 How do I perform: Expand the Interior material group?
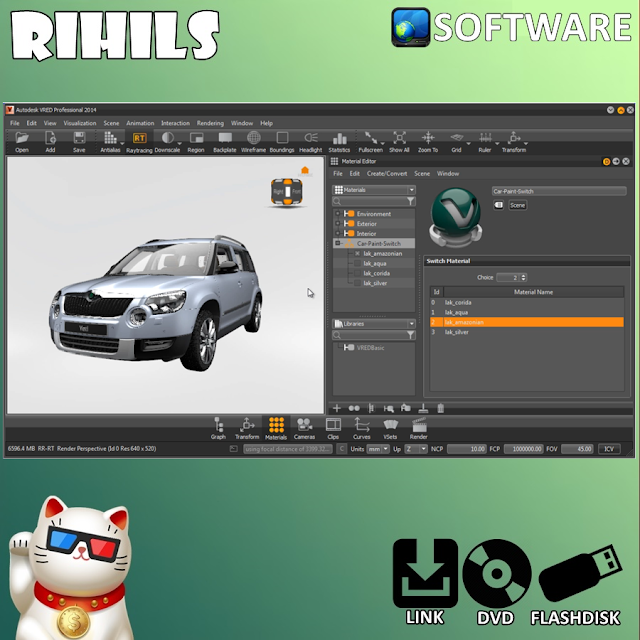click(x=338, y=233)
